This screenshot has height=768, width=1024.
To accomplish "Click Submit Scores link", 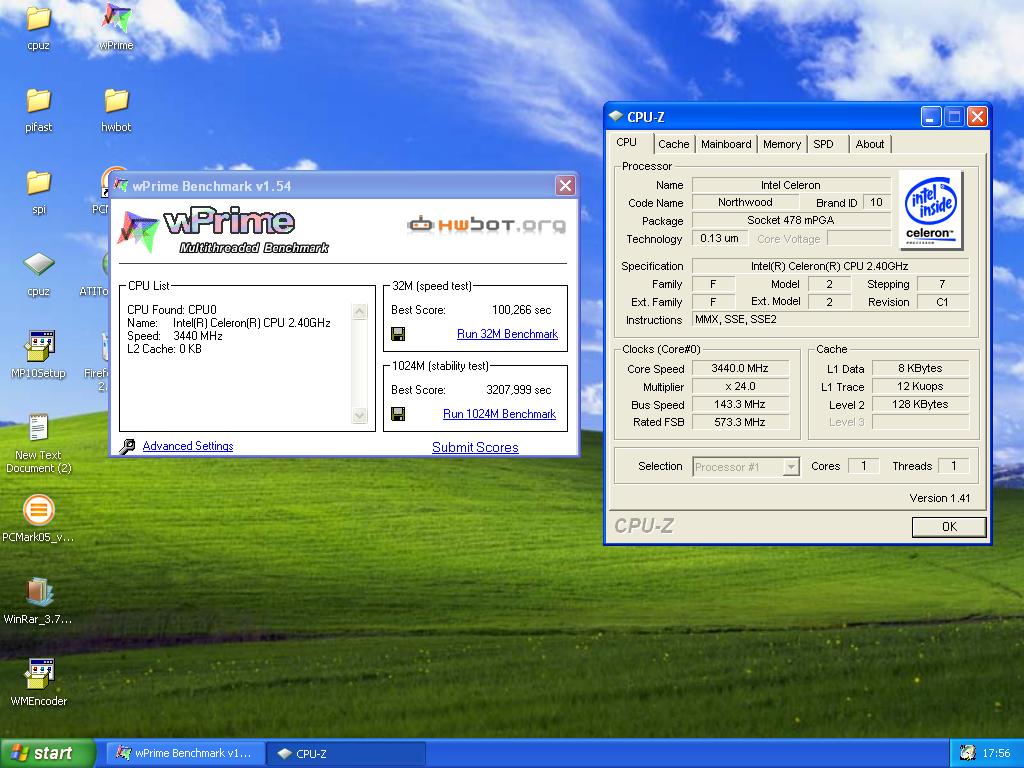I will [x=475, y=447].
